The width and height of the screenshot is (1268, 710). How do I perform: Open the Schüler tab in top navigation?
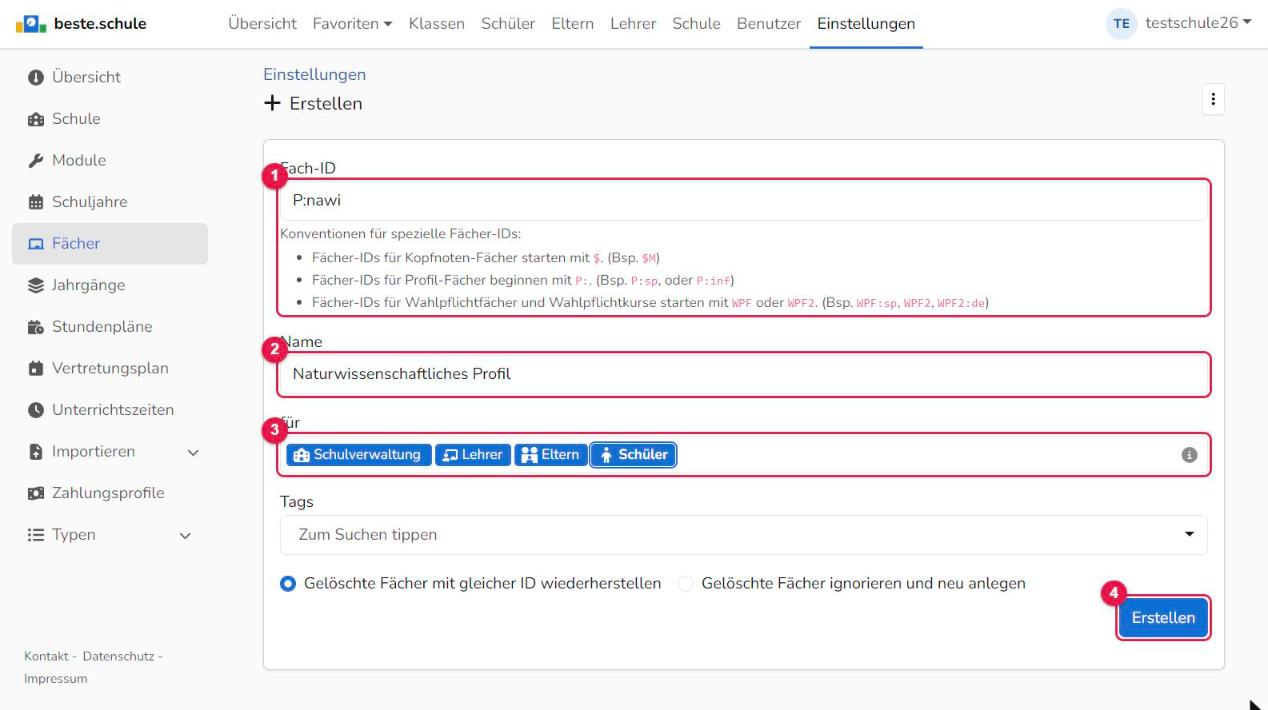click(508, 24)
